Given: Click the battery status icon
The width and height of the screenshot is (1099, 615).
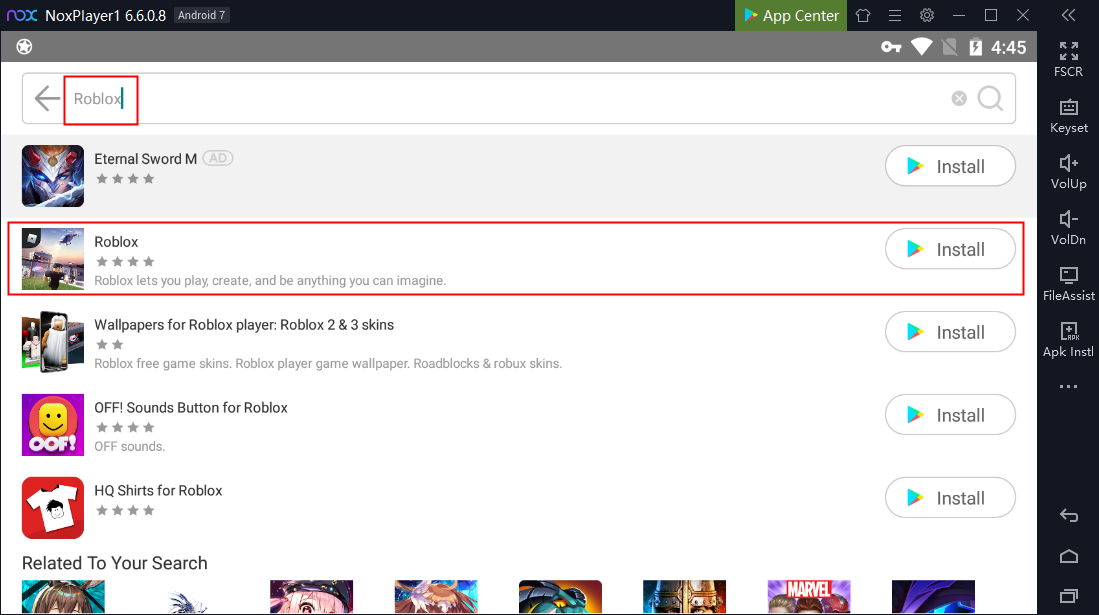Looking at the screenshot, I should 976,47.
